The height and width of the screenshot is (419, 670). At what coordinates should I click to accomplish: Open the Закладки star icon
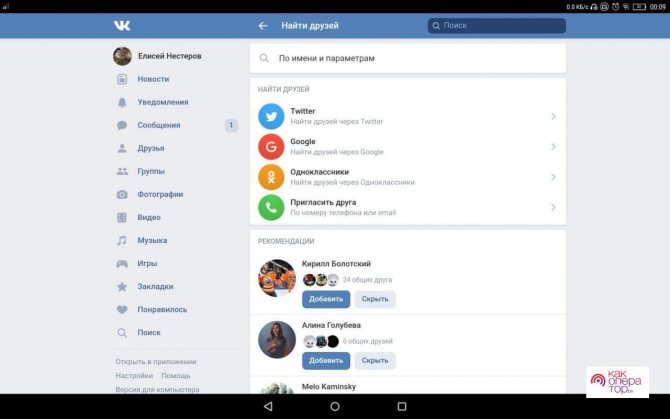coord(122,287)
